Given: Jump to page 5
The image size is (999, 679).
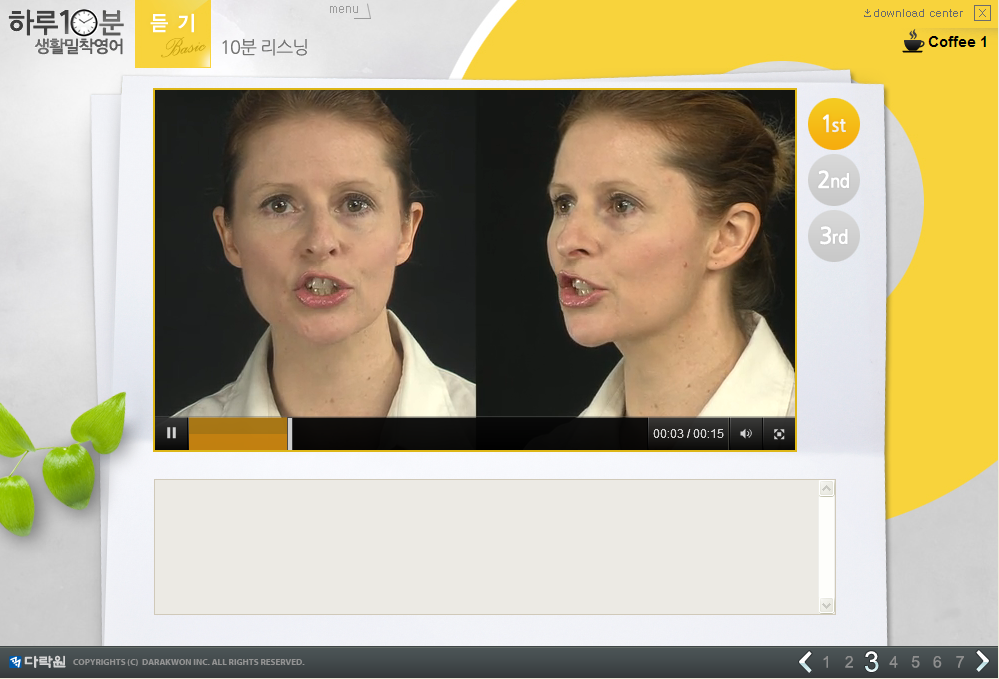Looking at the screenshot, I should pos(915,662).
